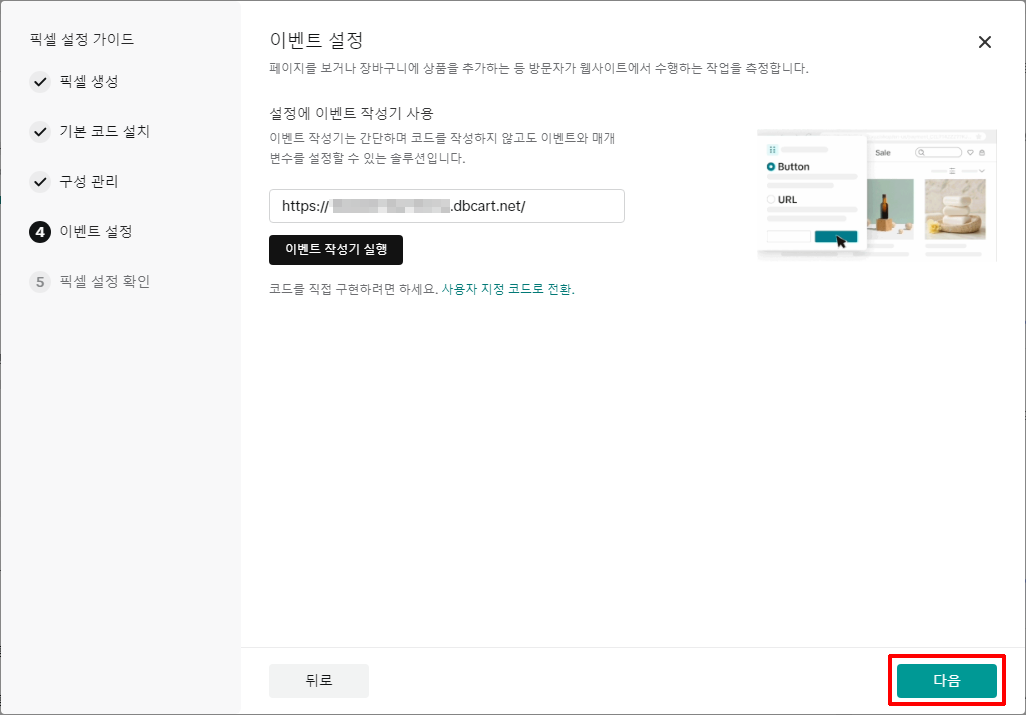Click the shopping bag icon in the illustration
This screenshot has width=1026, height=715.
982,153
